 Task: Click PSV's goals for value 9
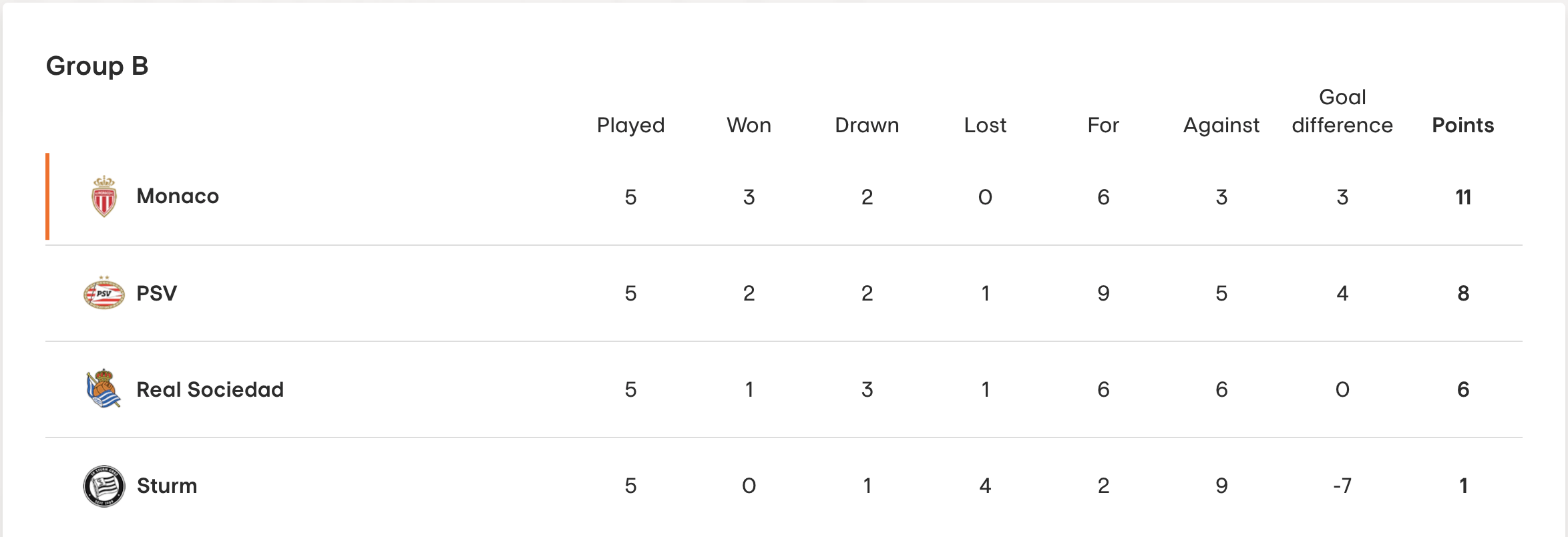(1103, 293)
